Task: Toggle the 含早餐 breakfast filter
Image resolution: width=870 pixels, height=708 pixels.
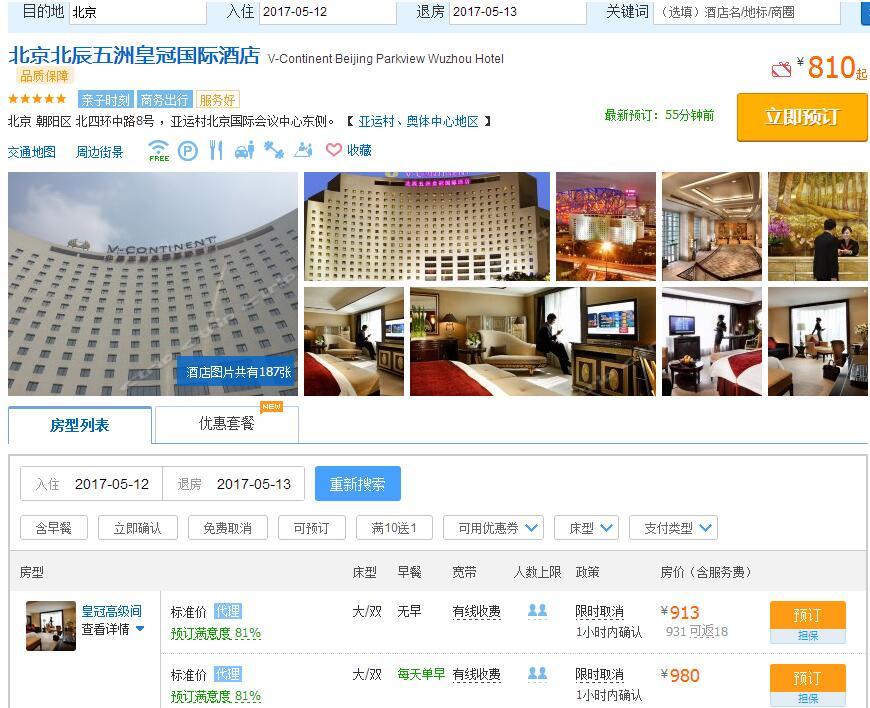Action: click(x=54, y=528)
